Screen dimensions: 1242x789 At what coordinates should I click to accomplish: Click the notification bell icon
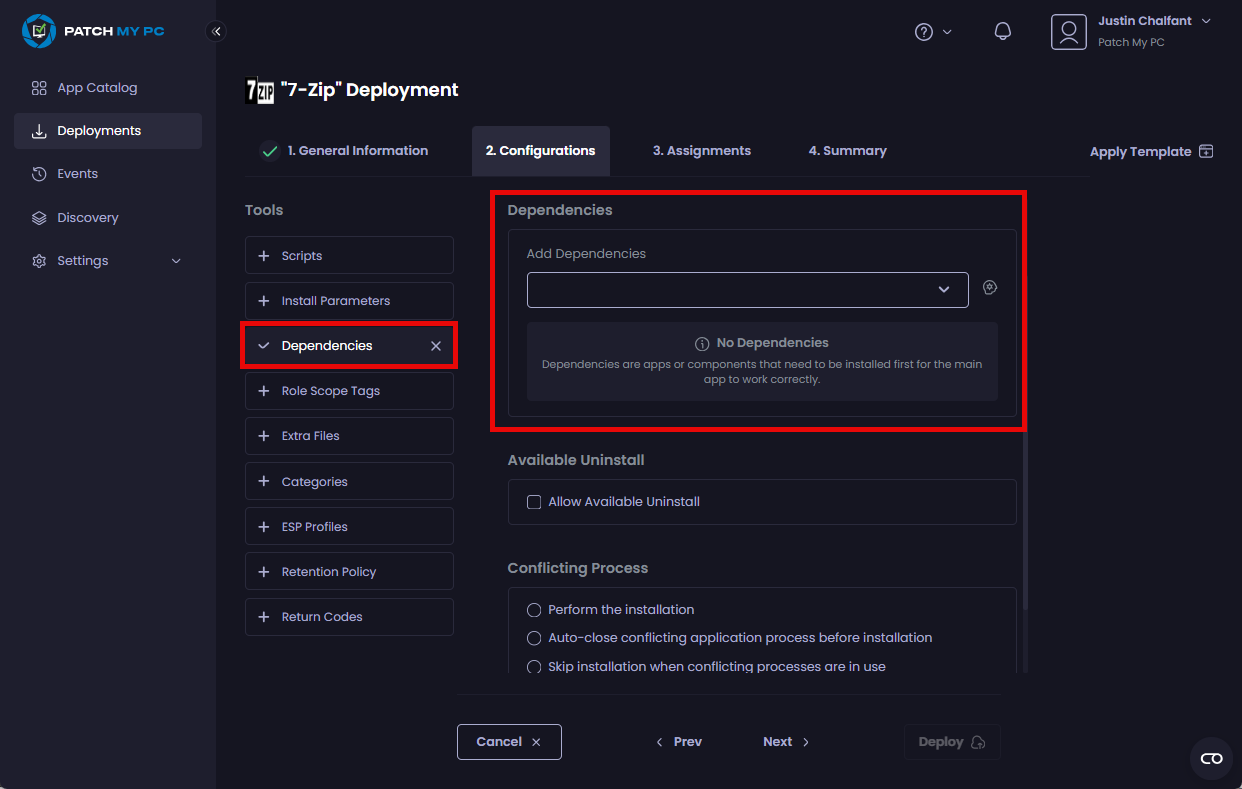click(x=1002, y=32)
